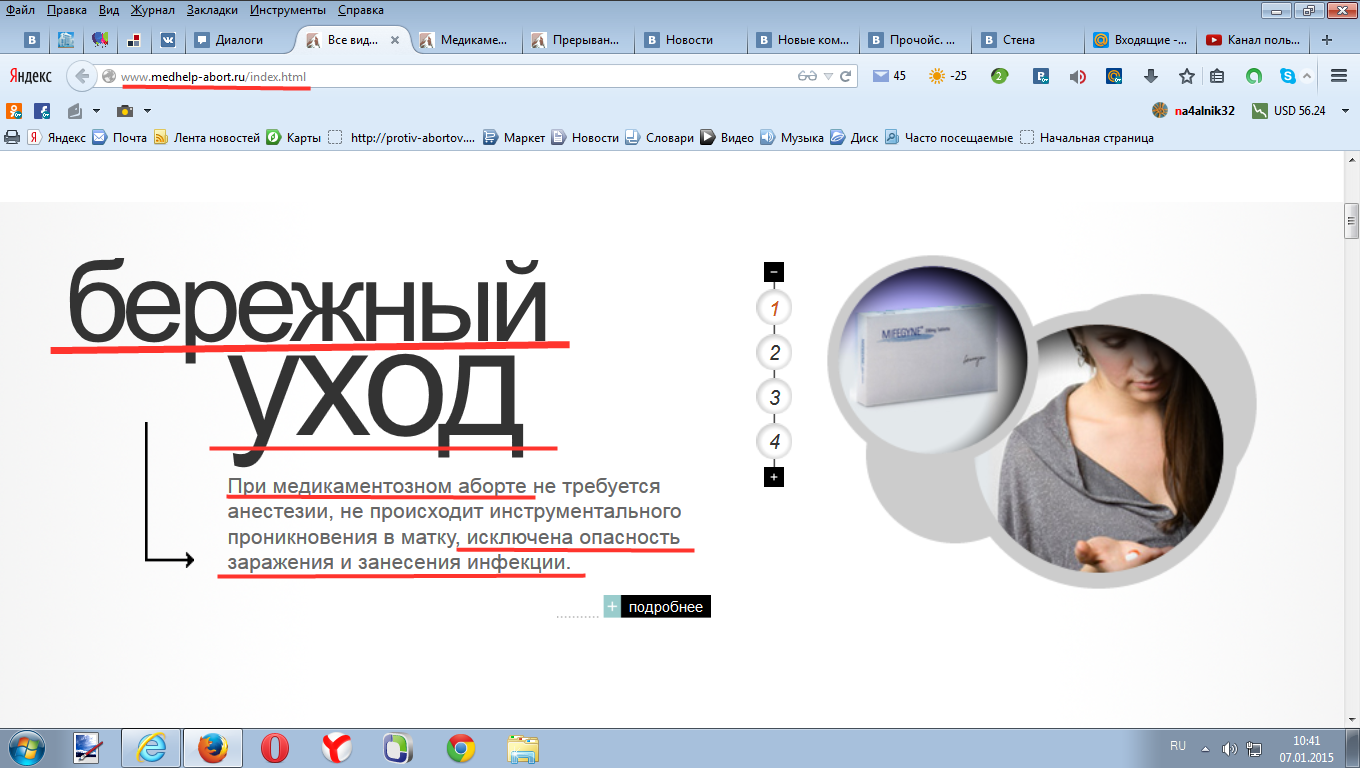Expand dropdown arrow next to camera icon
Screen dimensions: 1360x768
click(x=147, y=110)
